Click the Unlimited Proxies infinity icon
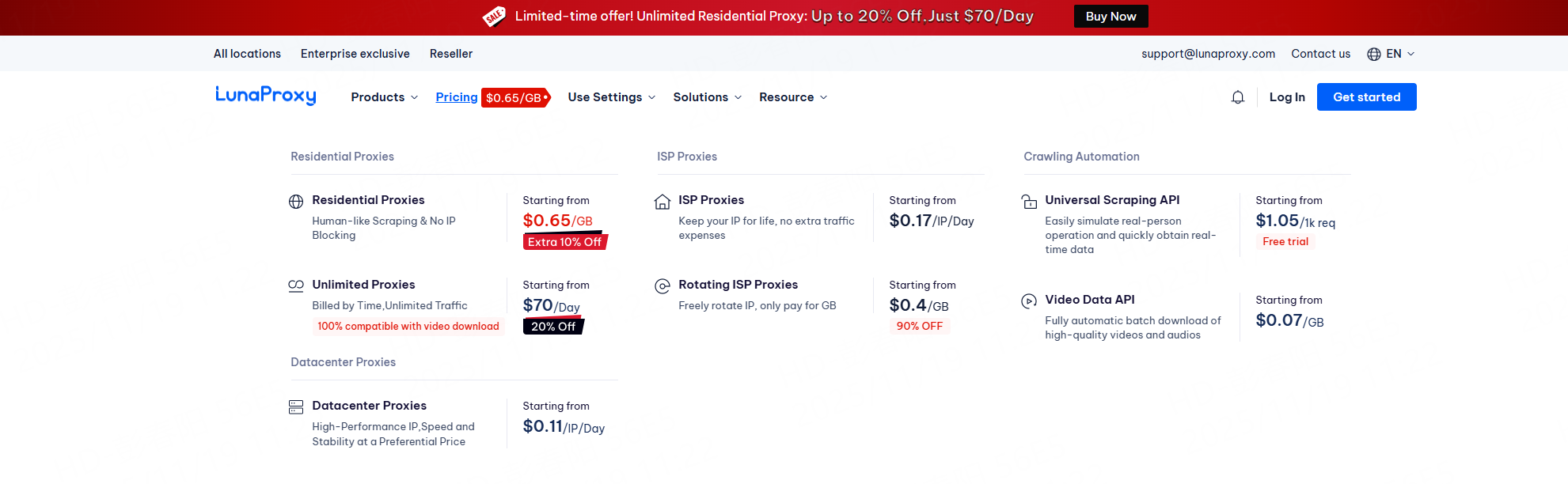This screenshot has width=1568, height=484. click(x=296, y=285)
